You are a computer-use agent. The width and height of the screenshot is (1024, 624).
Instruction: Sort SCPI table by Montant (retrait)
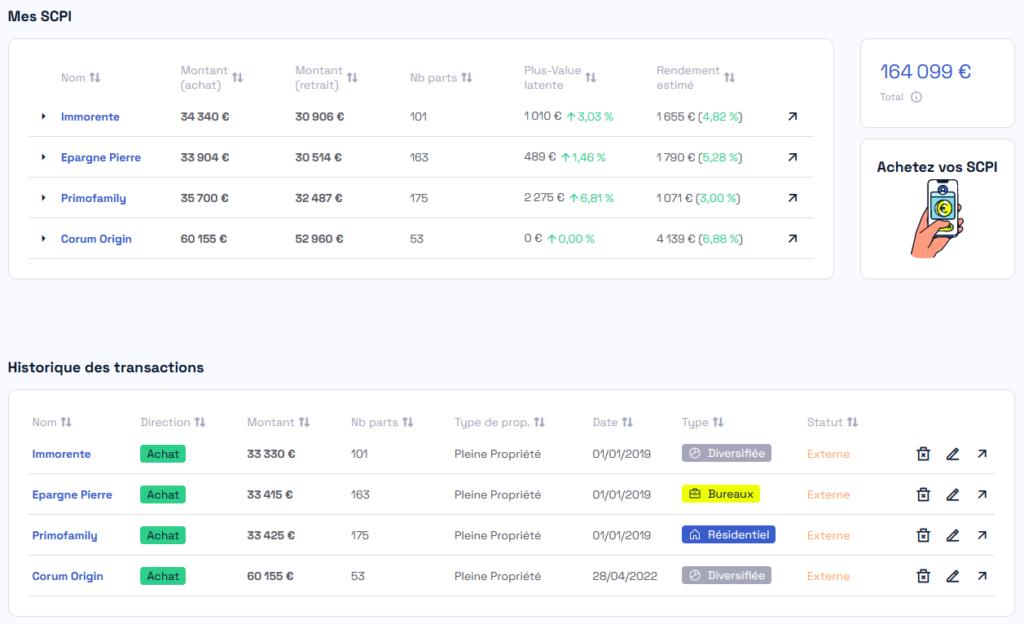click(352, 78)
